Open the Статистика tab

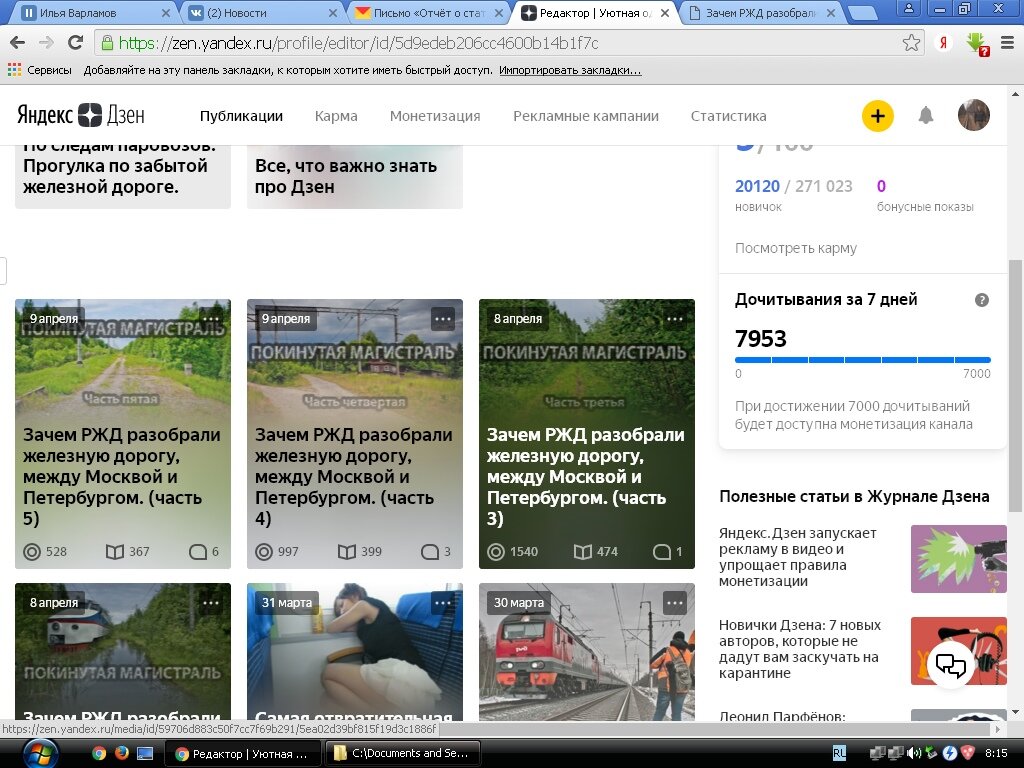(x=729, y=116)
